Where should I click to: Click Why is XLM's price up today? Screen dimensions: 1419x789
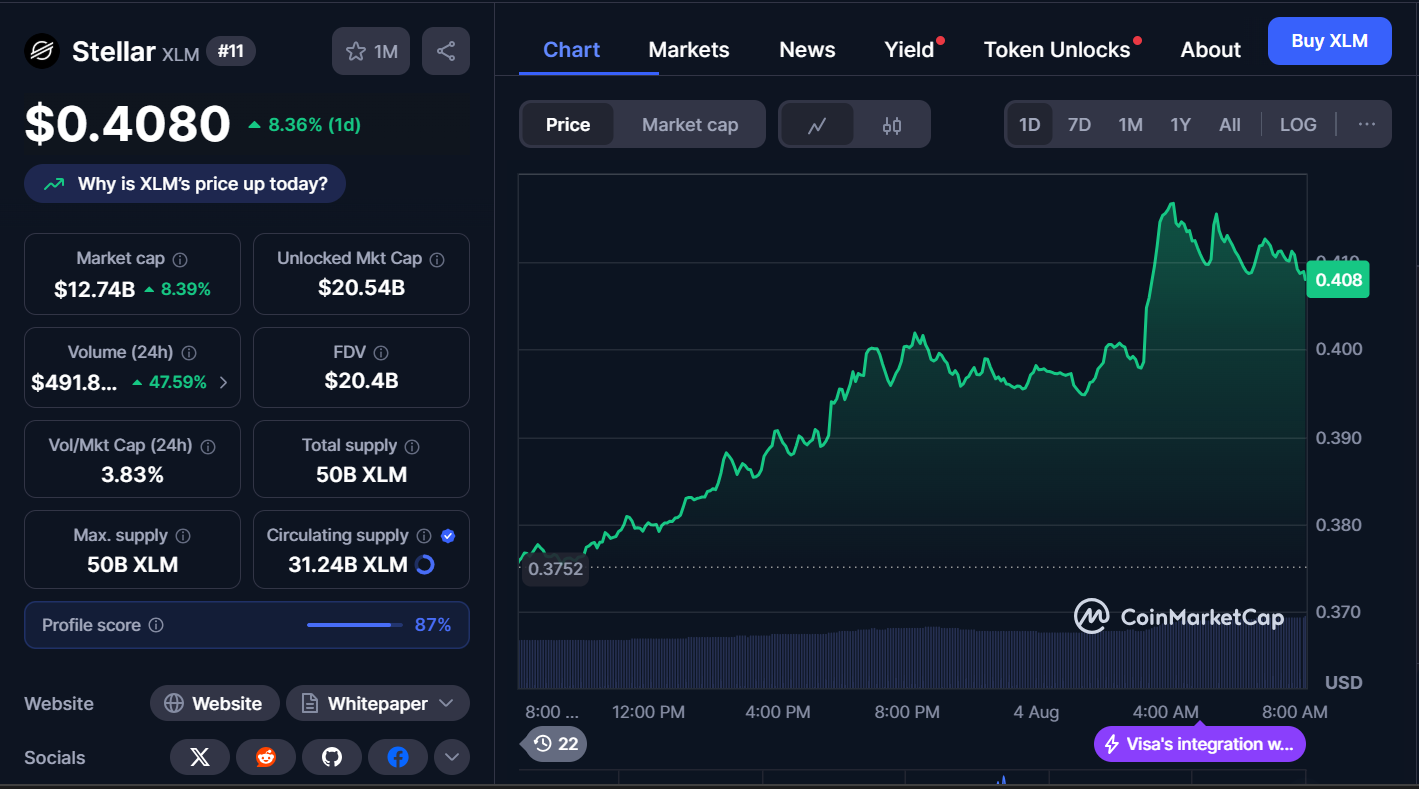coord(185,184)
